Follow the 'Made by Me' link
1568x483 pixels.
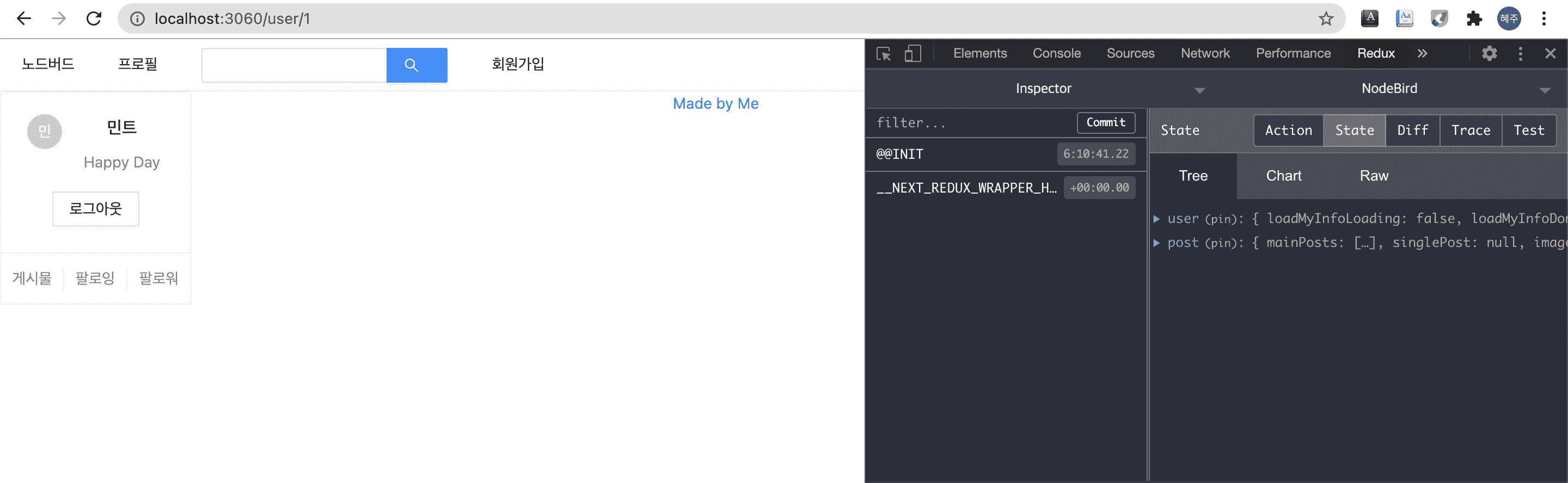click(x=715, y=104)
